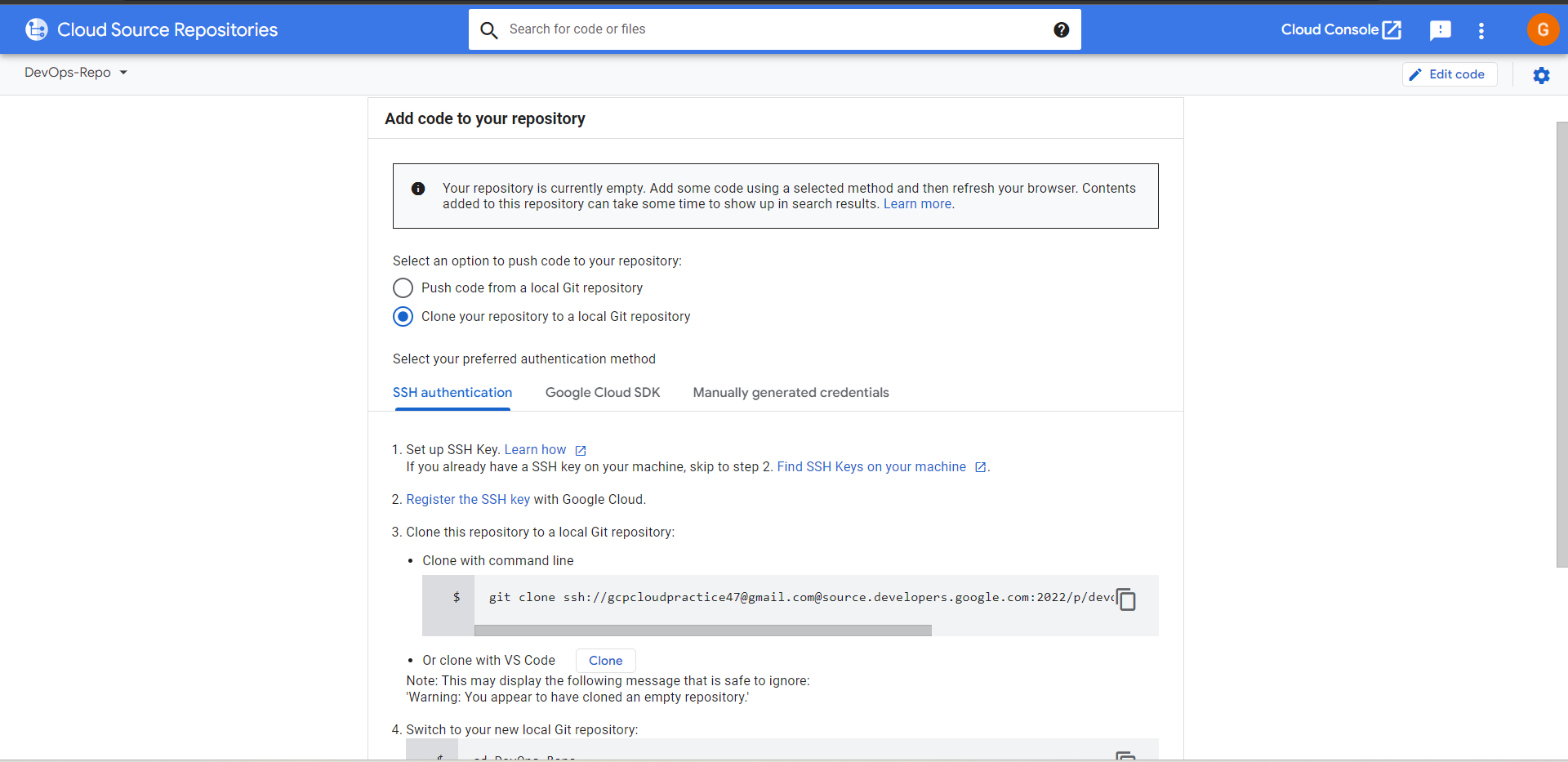Click the send feedback icon
Image resolution: width=1568 pixels, height=762 pixels.
pyautogui.click(x=1441, y=30)
